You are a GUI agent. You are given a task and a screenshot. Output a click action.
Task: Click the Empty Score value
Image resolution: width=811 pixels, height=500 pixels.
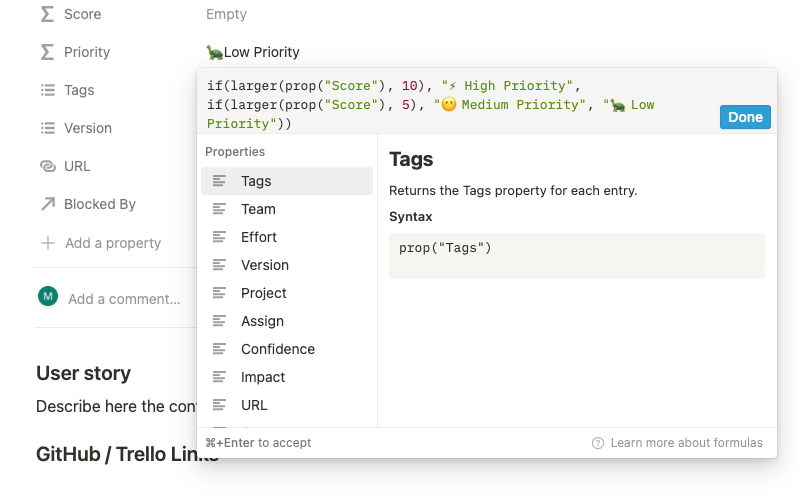[226, 14]
